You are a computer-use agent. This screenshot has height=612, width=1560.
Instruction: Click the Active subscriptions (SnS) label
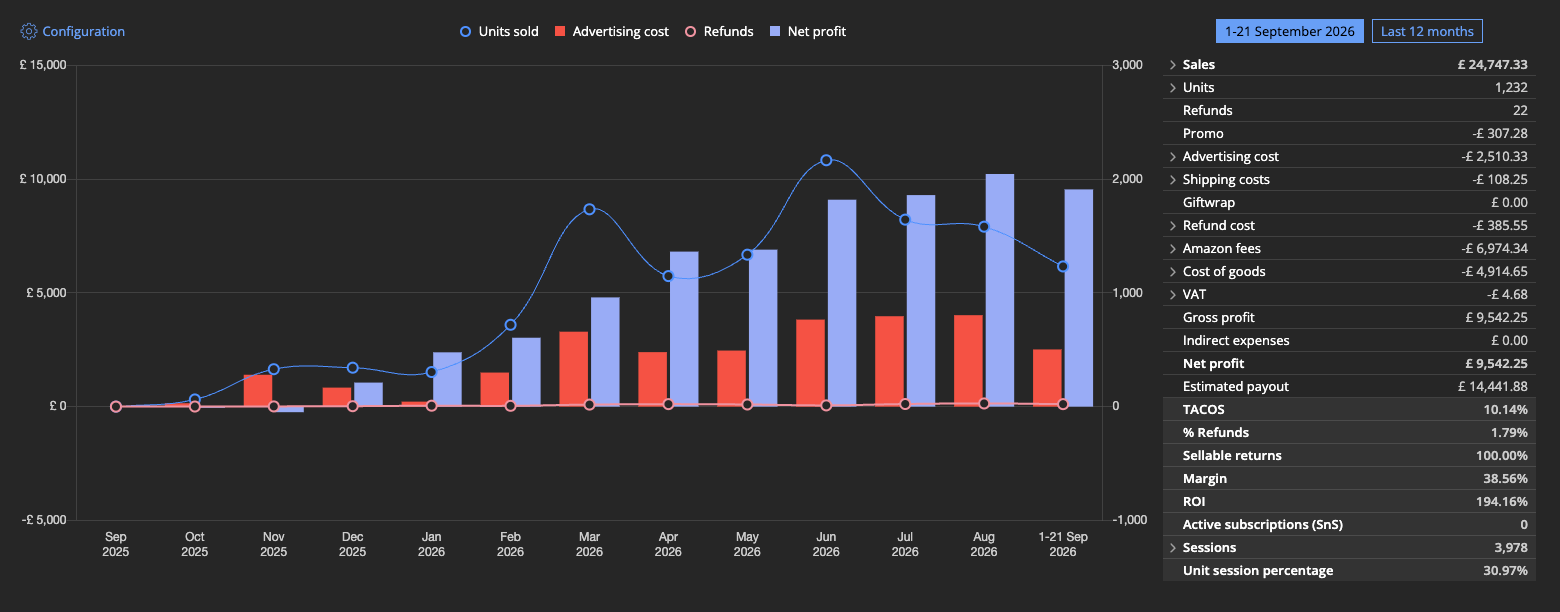(x=1263, y=525)
